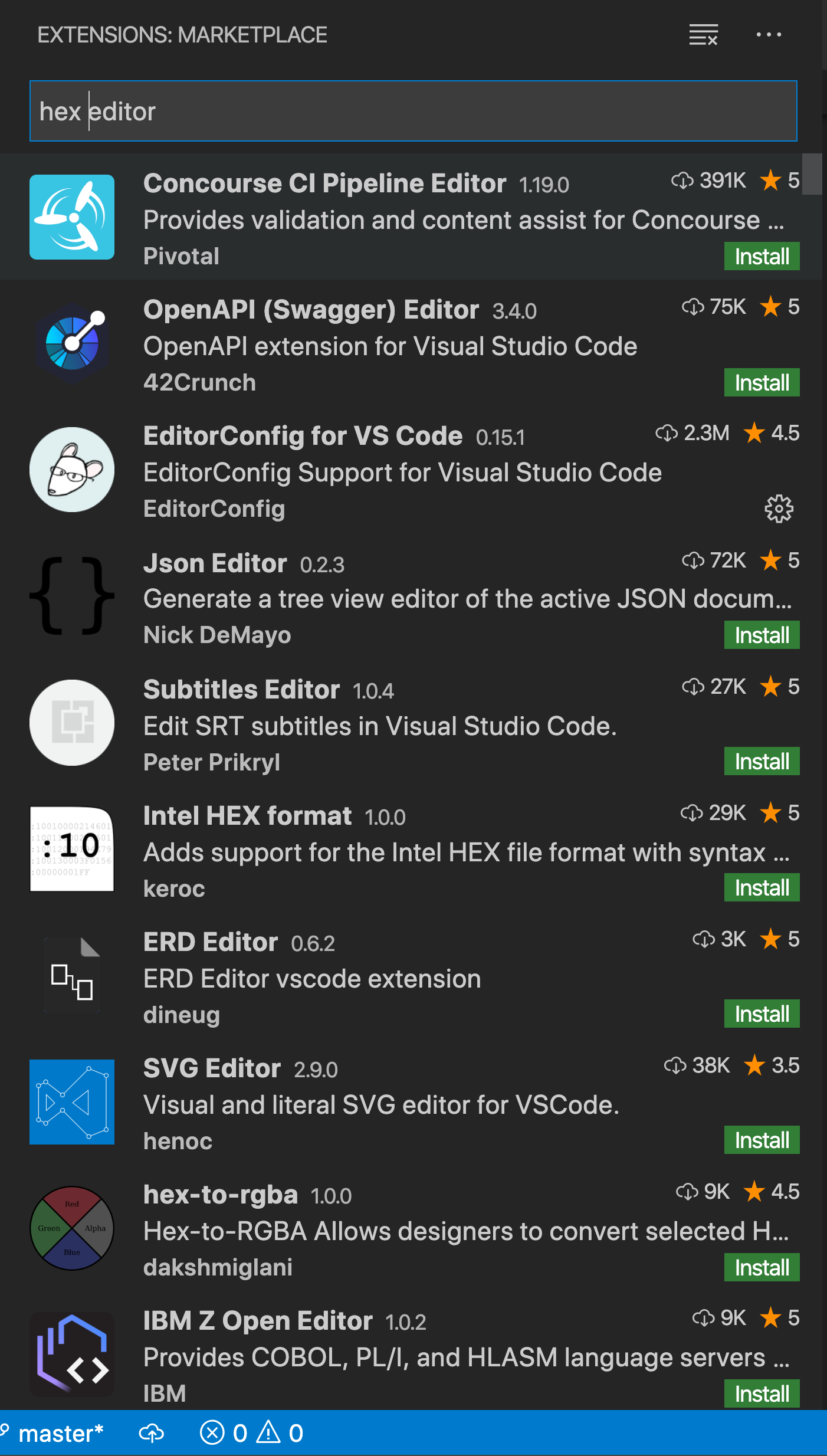Click the extensions list scrollbar thumb
This screenshot has width=827, height=1456.
tap(812, 174)
